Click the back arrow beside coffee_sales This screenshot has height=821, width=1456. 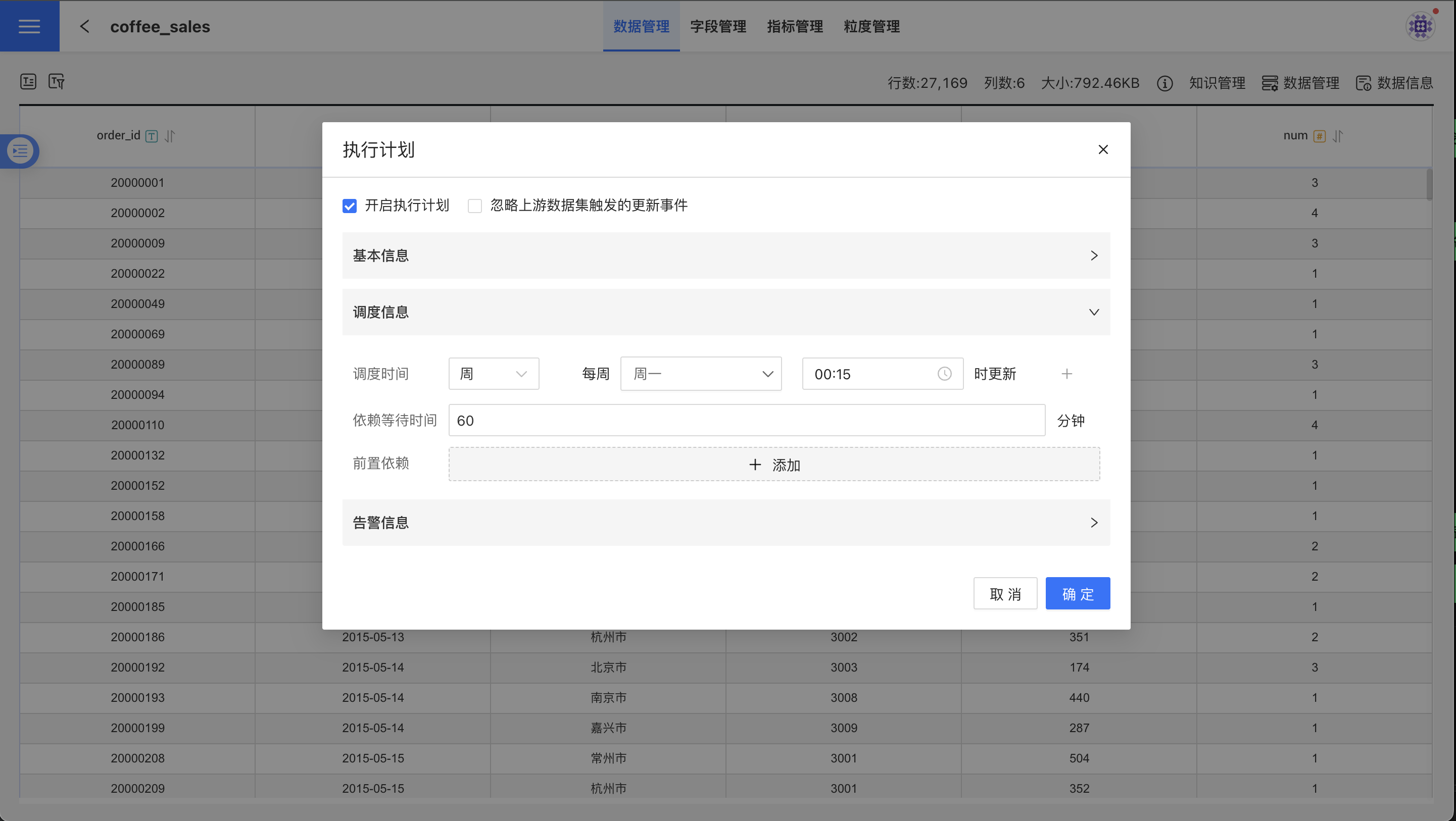(85, 26)
